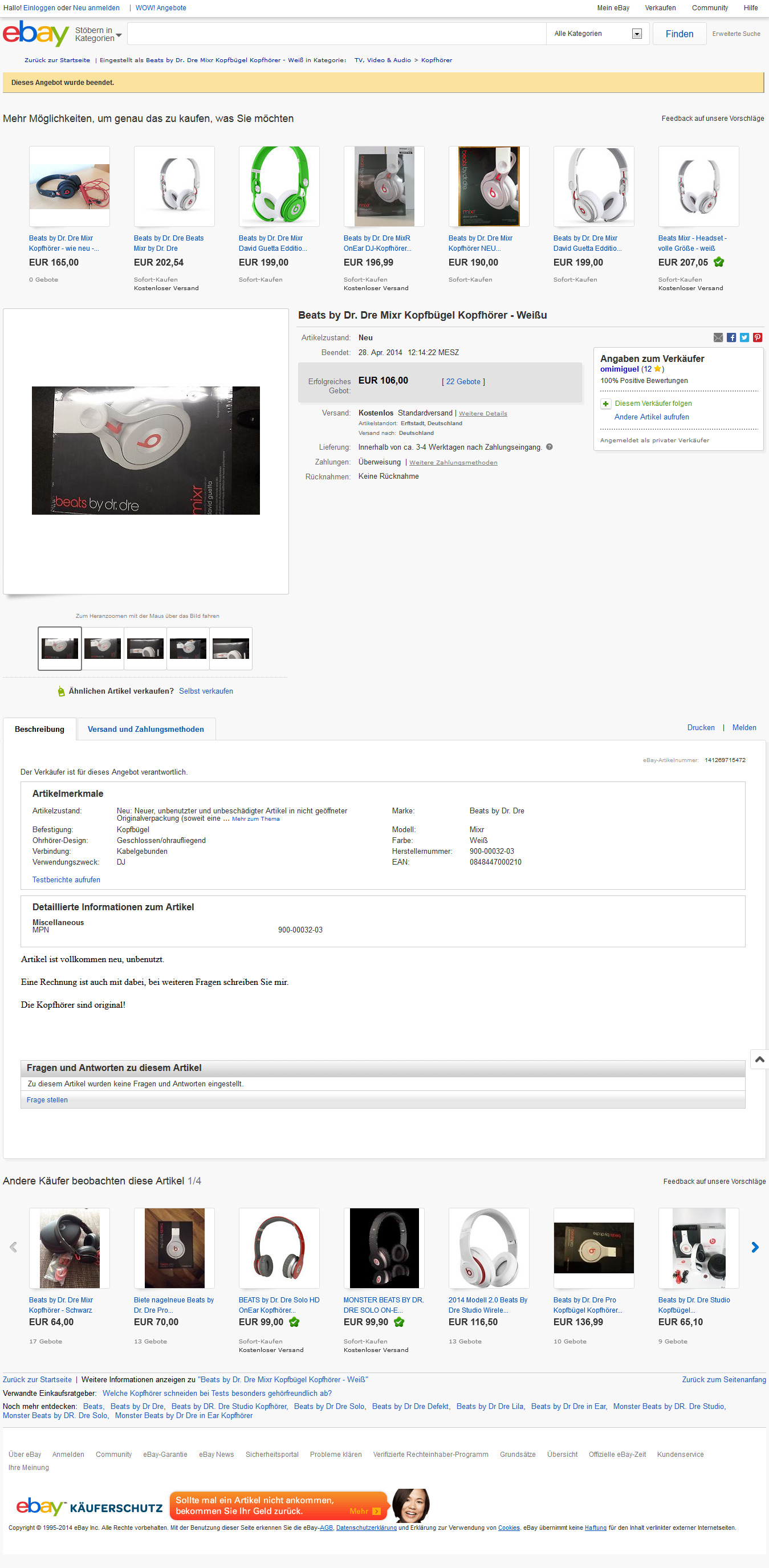The width and height of the screenshot is (769, 1568).
Task: Click Diesem Verkäufer folgen
Action: (x=653, y=404)
